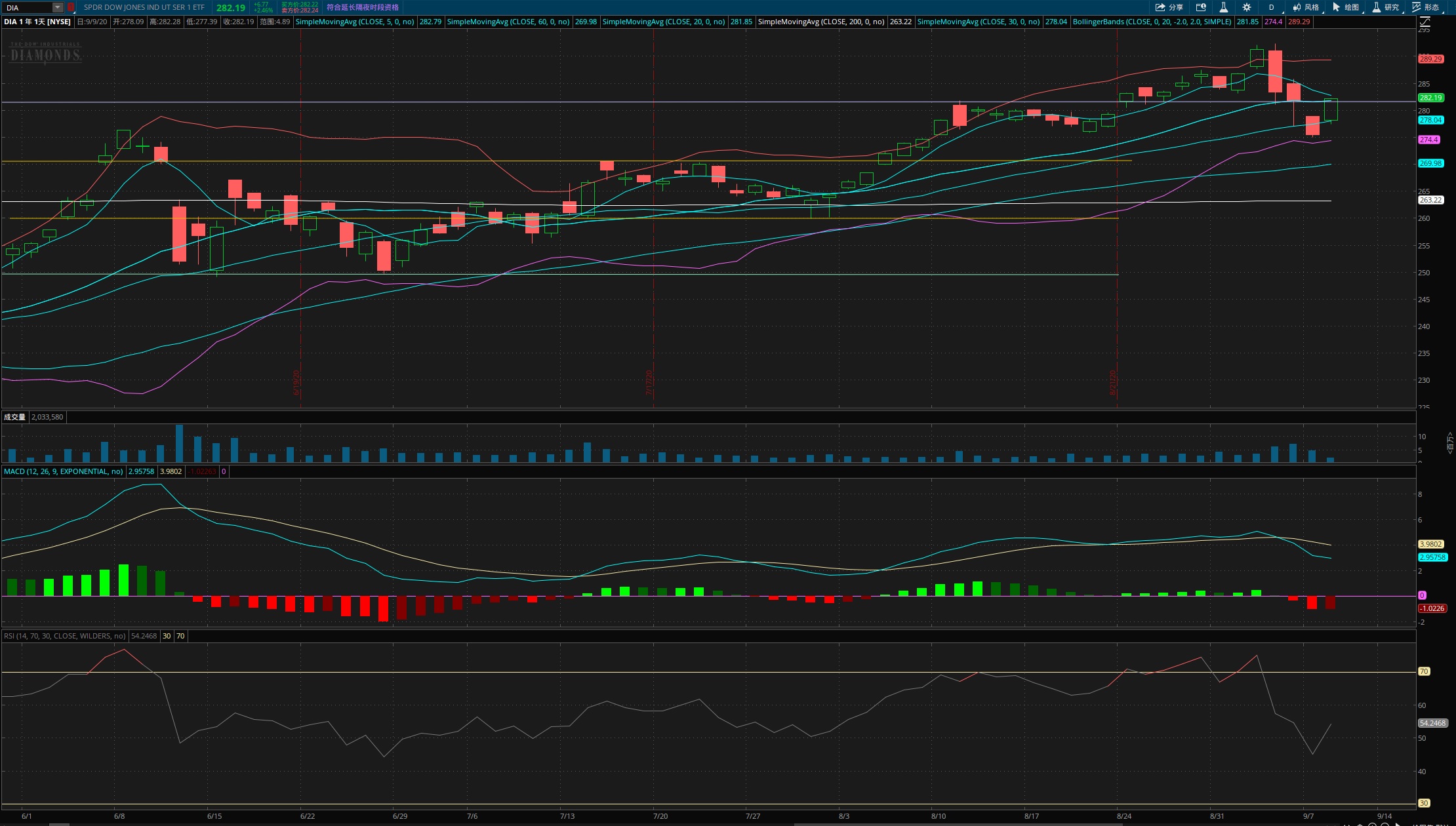Image resolution: width=1456 pixels, height=826 pixels.
Task: Click the 278.04 SMA price bubble on axis
Action: 1430,120
